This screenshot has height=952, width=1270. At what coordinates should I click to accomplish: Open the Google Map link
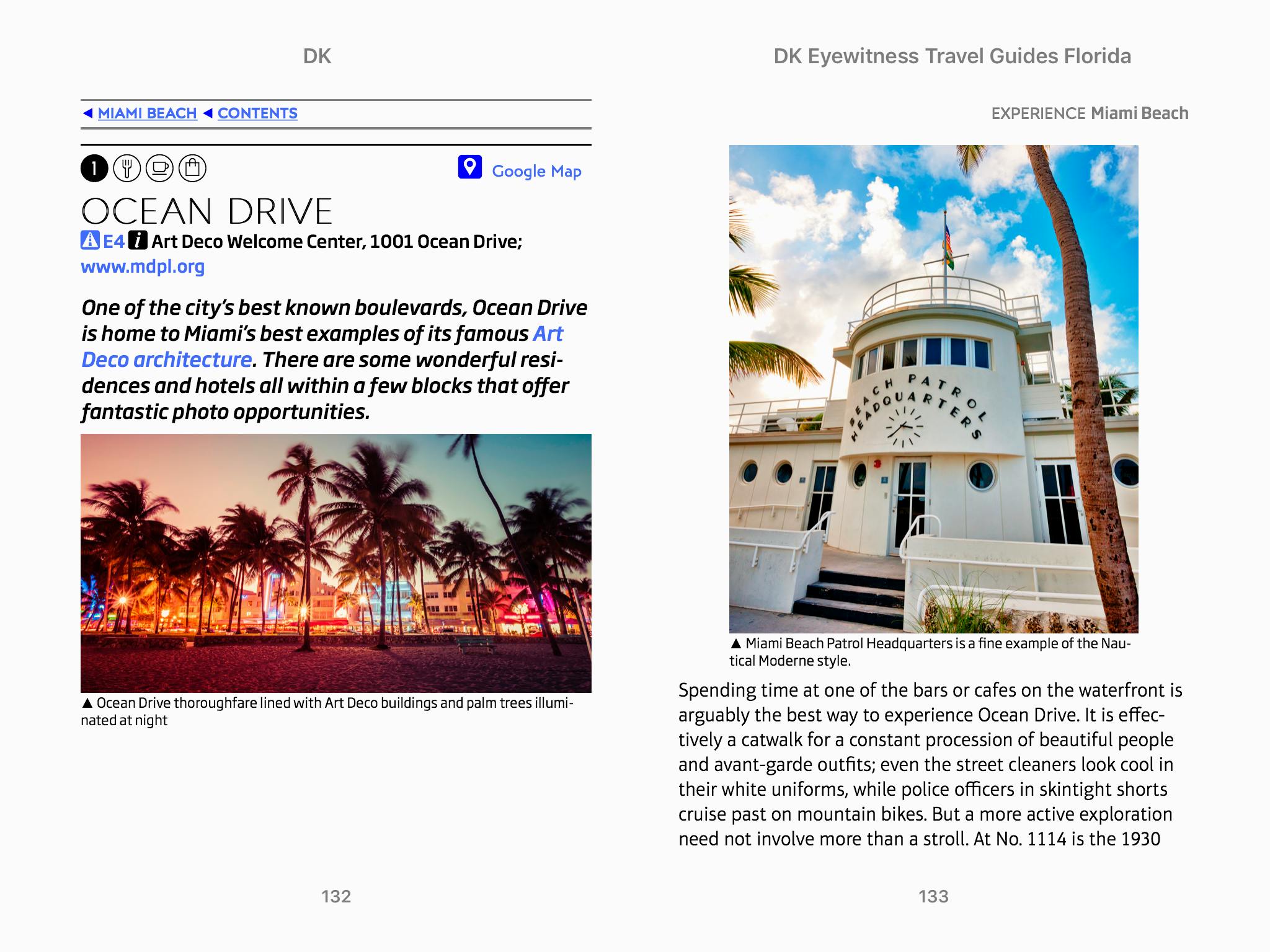[x=536, y=171]
